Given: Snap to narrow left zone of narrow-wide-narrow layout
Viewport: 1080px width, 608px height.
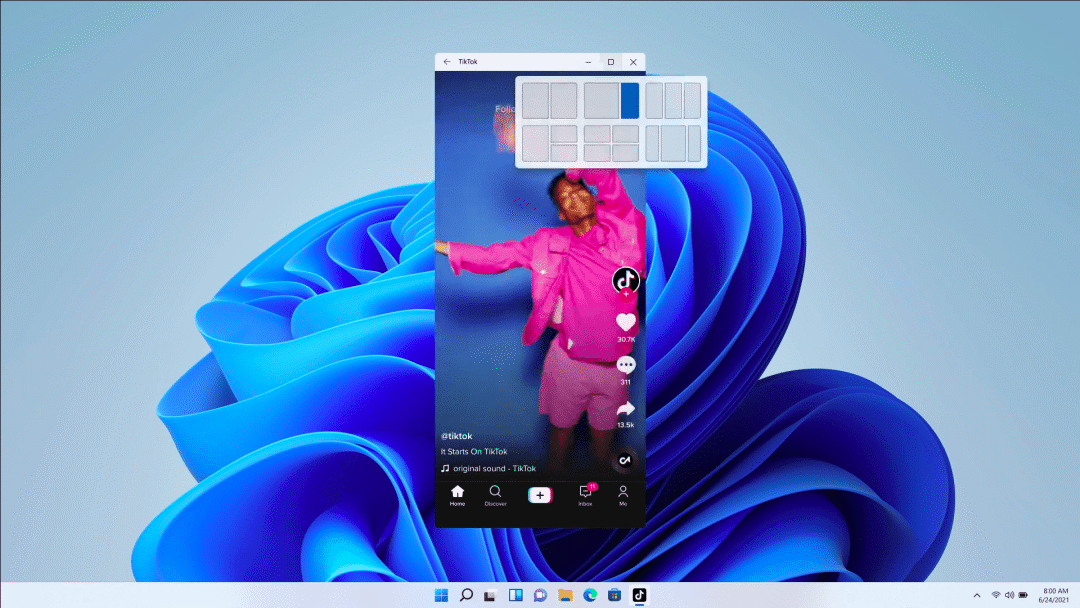Looking at the screenshot, I should pyautogui.click(x=652, y=143).
